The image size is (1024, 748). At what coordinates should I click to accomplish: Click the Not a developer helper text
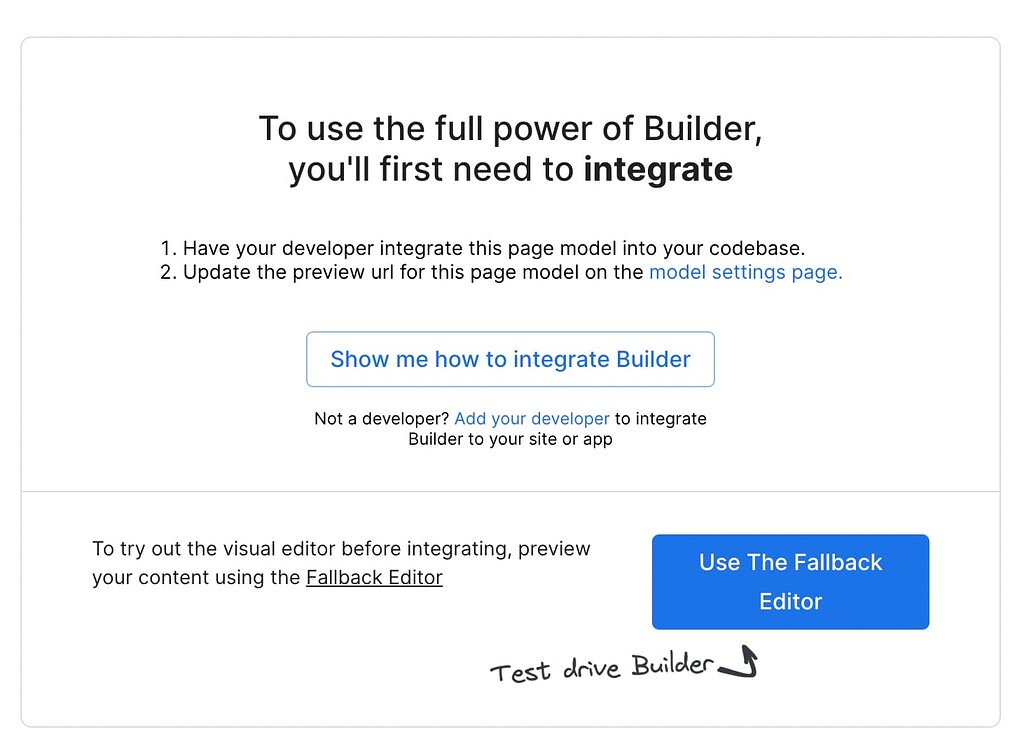tap(510, 428)
